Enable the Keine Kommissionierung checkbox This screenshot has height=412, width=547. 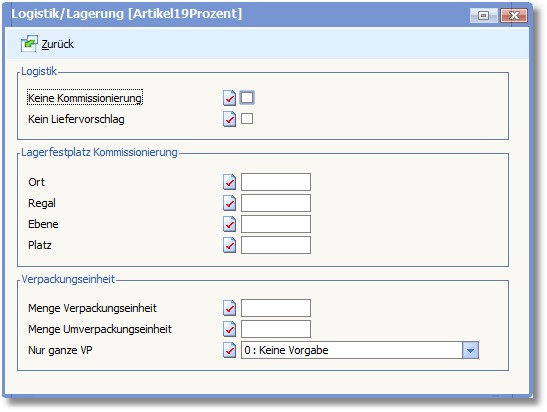247,98
